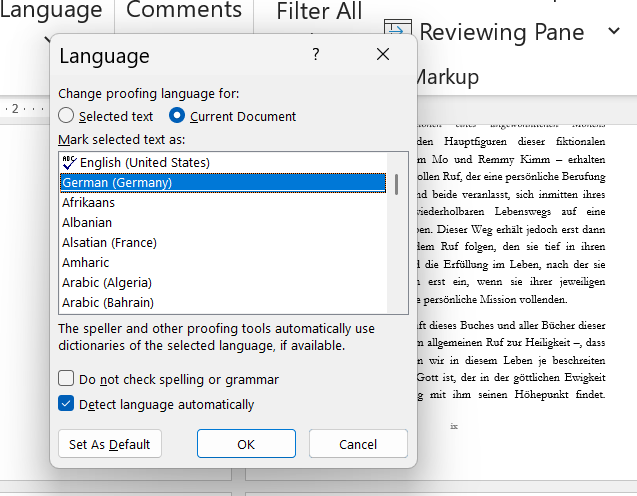Screen dimensions: 637x496
Task: Click the spell-check ABC checkmark icon
Action: point(69,162)
